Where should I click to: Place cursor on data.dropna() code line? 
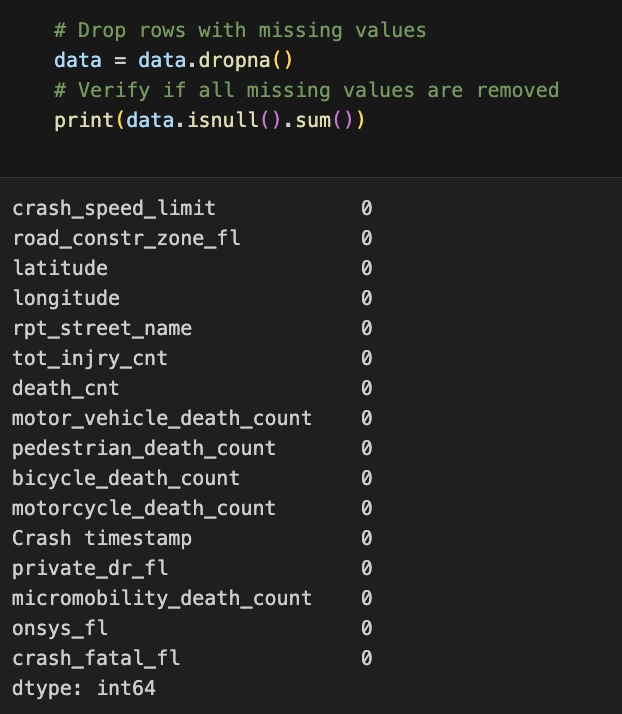(x=173, y=61)
